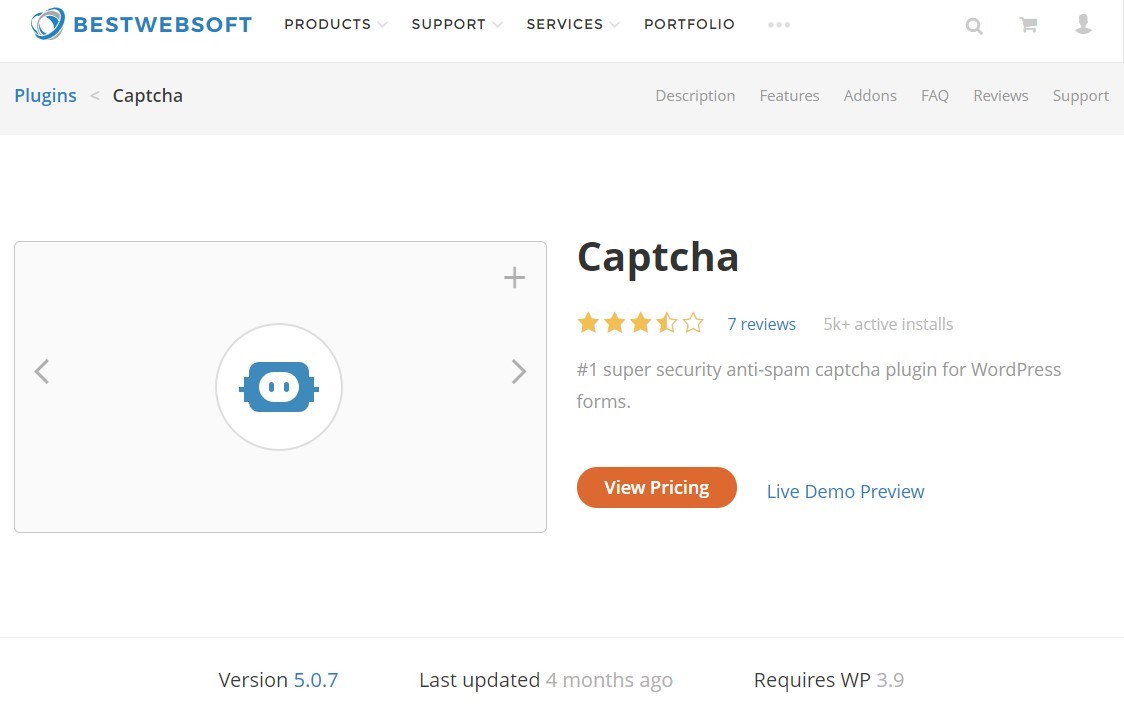Open the search magnifier icon
This screenshot has height=720, width=1124.
[x=973, y=27]
